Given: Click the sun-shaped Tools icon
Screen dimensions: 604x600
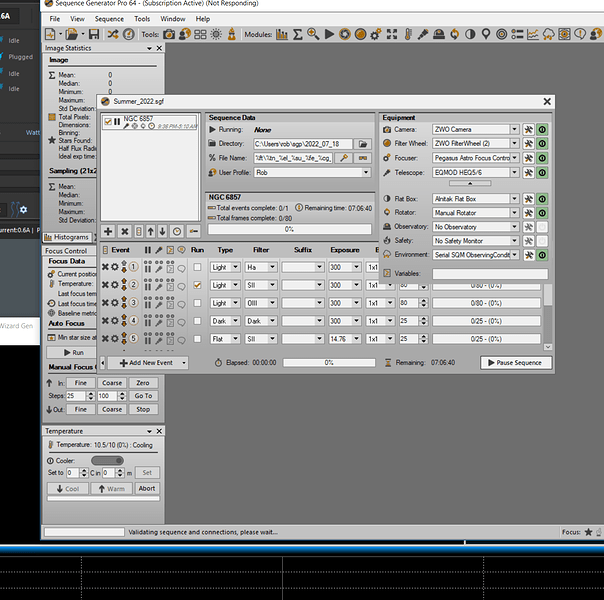Looking at the screenshot, I should 216,34.
